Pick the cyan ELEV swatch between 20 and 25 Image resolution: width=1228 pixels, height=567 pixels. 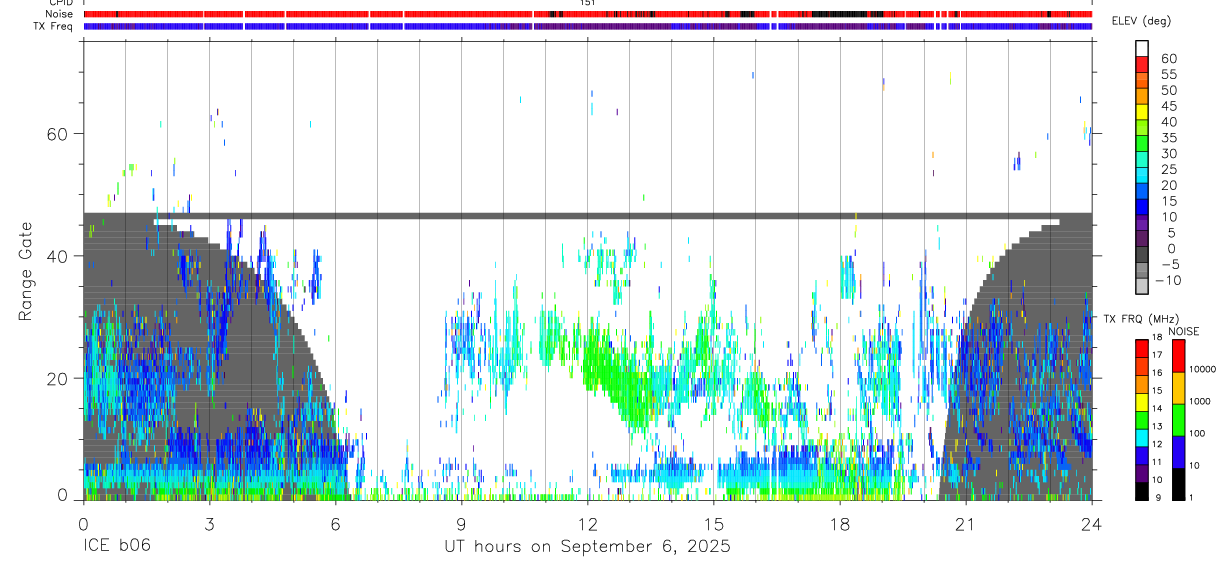[1142, 177]
